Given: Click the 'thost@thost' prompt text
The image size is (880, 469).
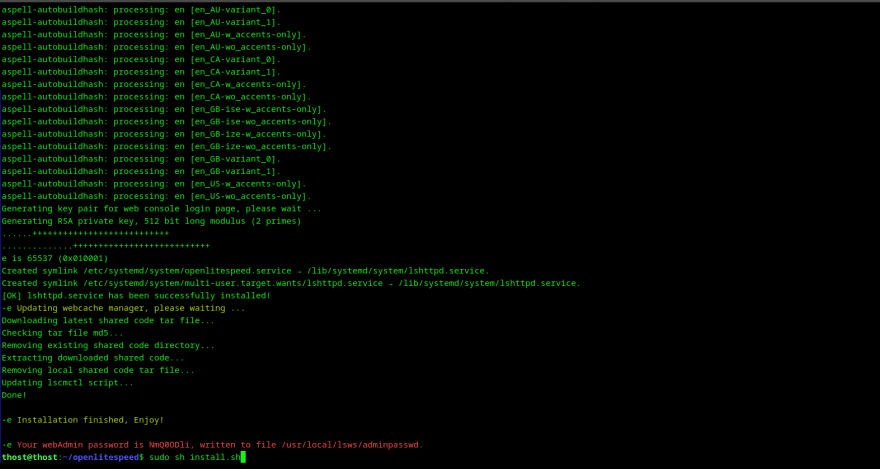Looking at the screenshot, I should 29,457.
